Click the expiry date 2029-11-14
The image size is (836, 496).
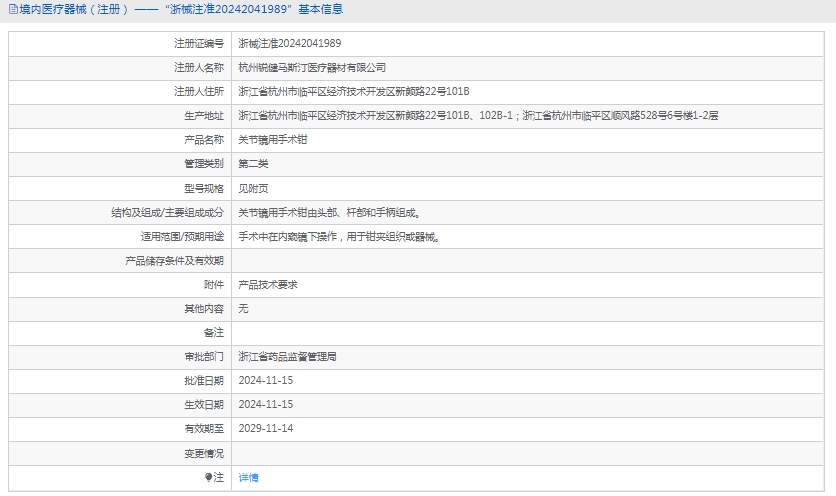click(265, 428)
